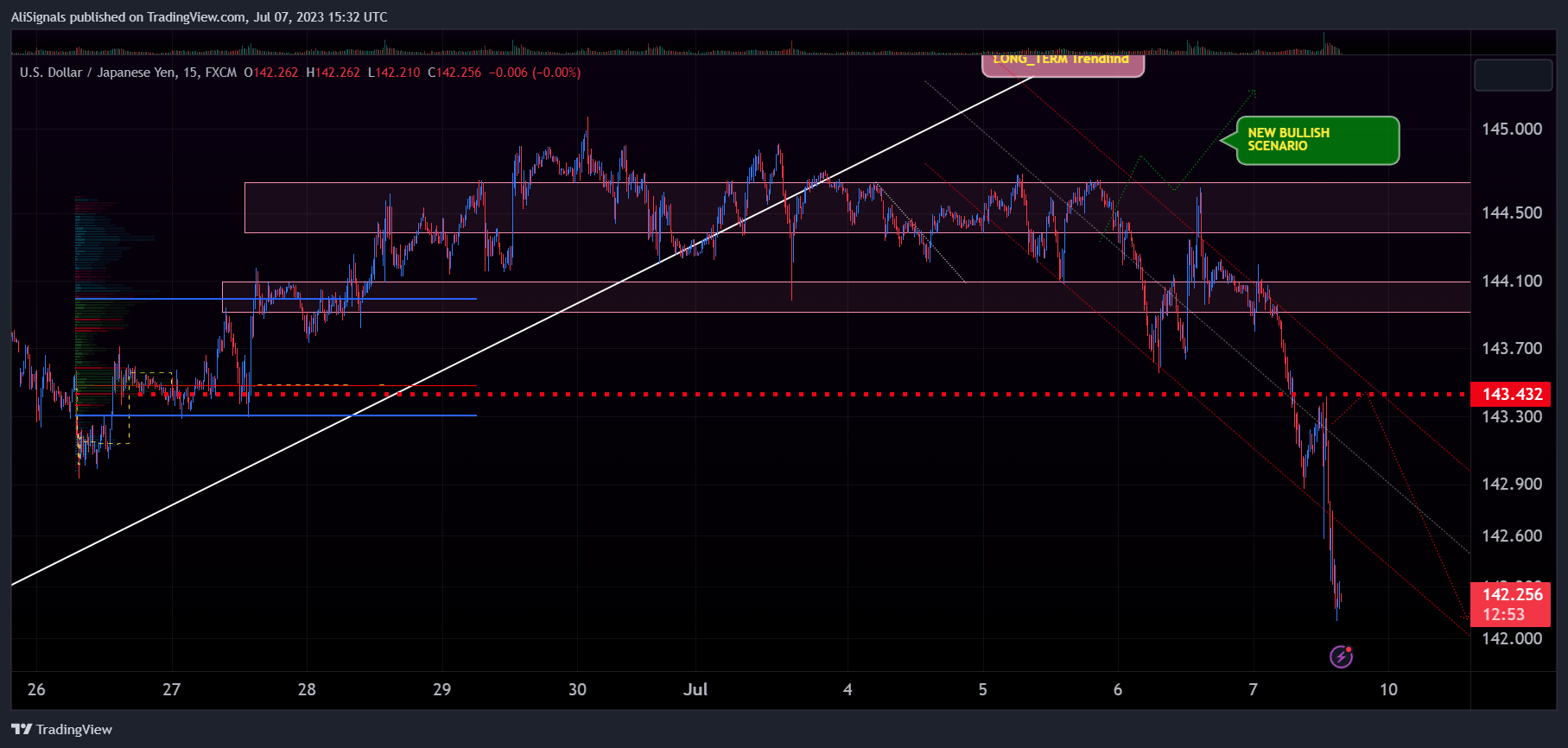The height and width of the screenshot is (748, 1568).
Task: Click the high value H142.262
Action: (333, 73)
